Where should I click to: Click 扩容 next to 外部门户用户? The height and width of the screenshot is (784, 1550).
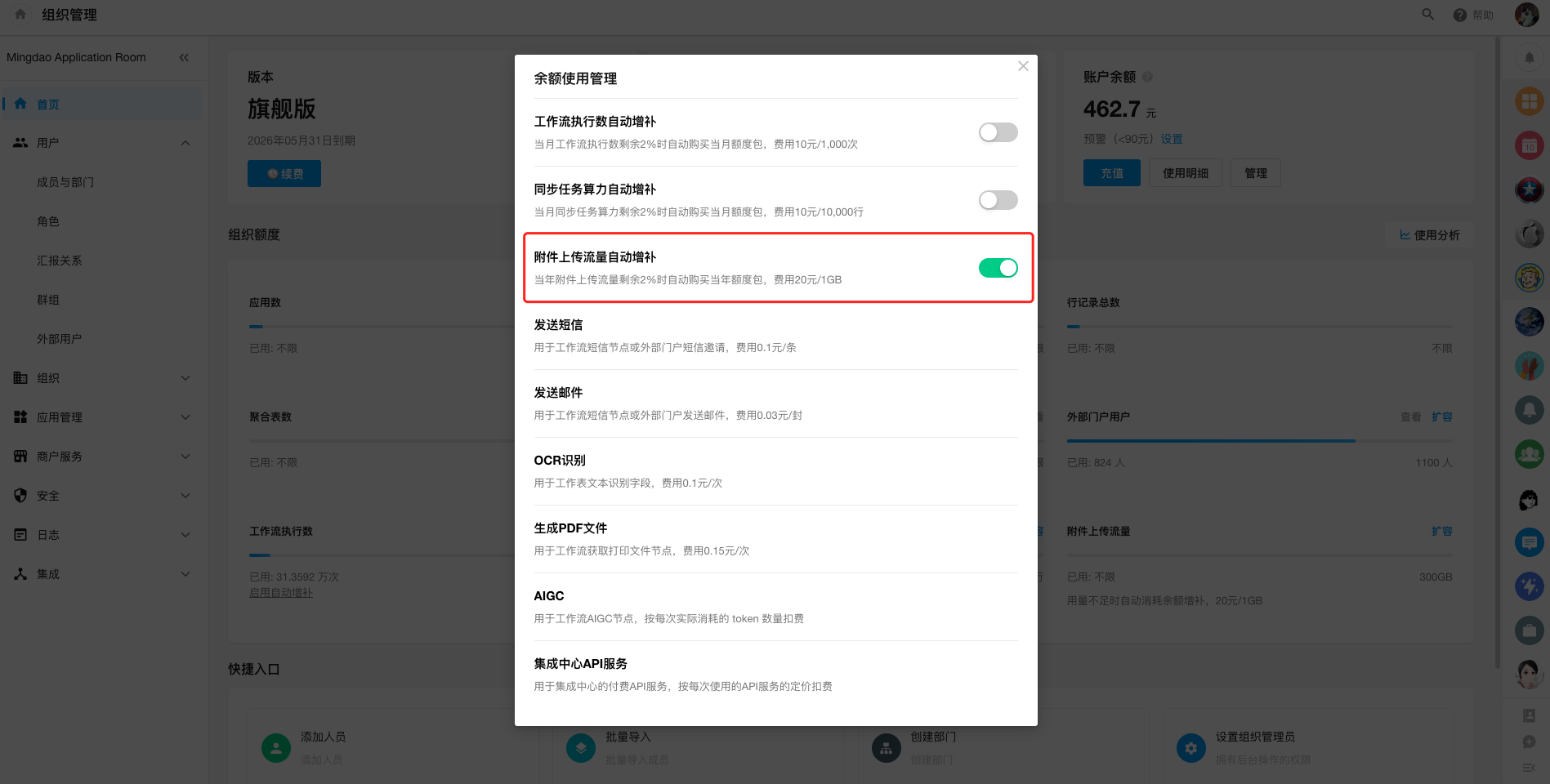[x=1442, y=416]
